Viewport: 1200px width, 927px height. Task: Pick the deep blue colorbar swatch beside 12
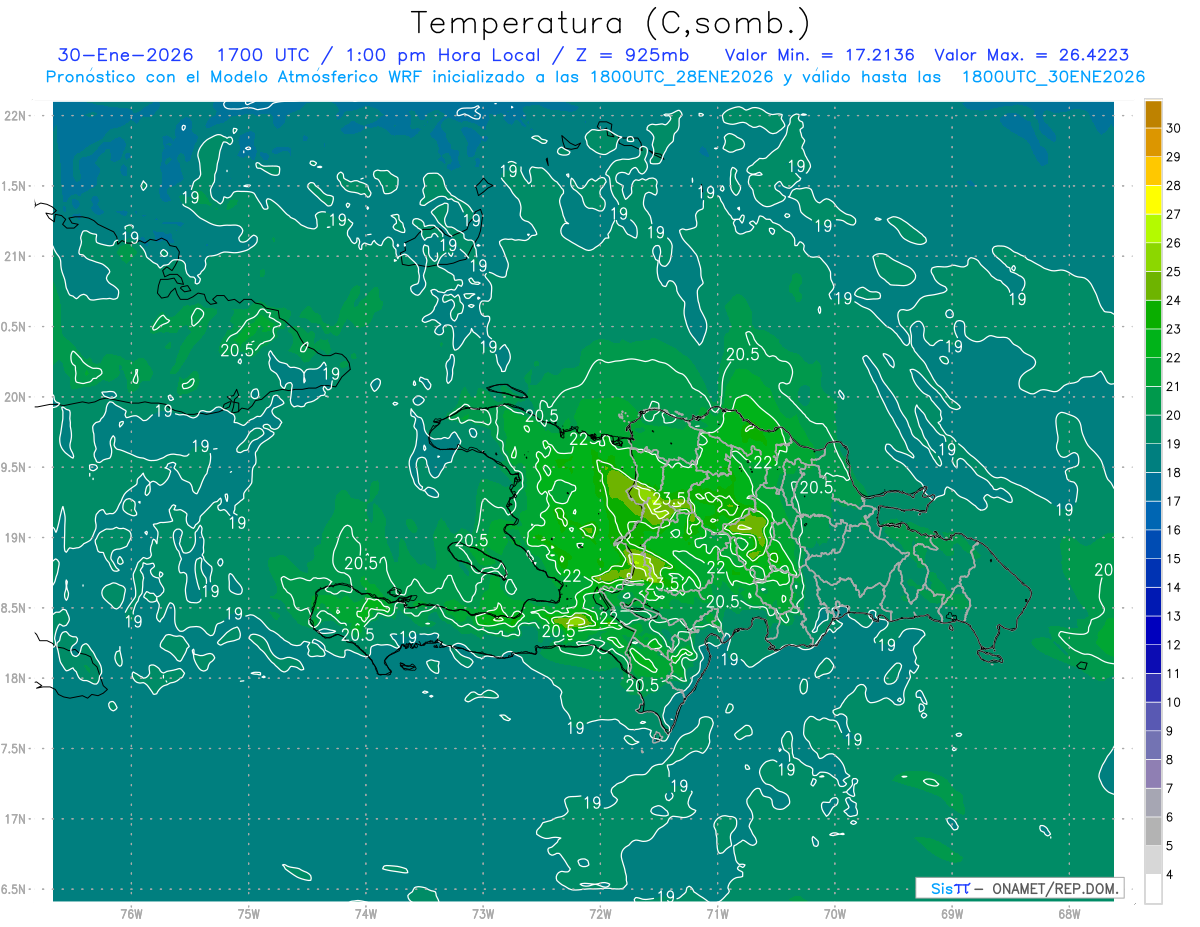pos(1153,631)
